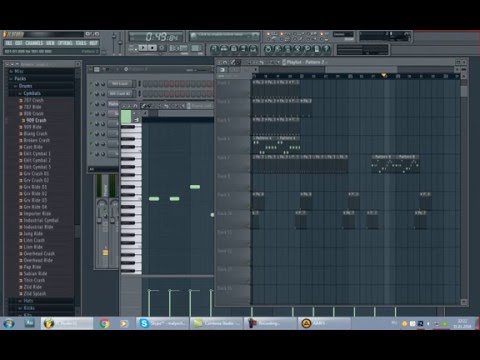Click the green circular icon starting second shortcut group
The width and height of the screenshot is (480, 360).
(x=268, y=49)
